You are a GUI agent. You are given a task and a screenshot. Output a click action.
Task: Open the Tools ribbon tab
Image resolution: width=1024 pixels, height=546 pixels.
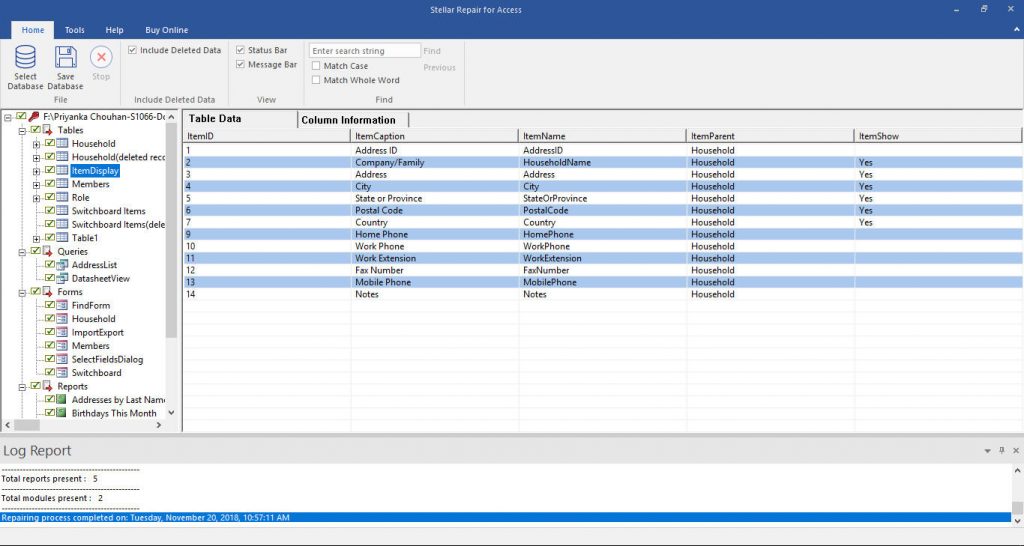click(74, 30)
